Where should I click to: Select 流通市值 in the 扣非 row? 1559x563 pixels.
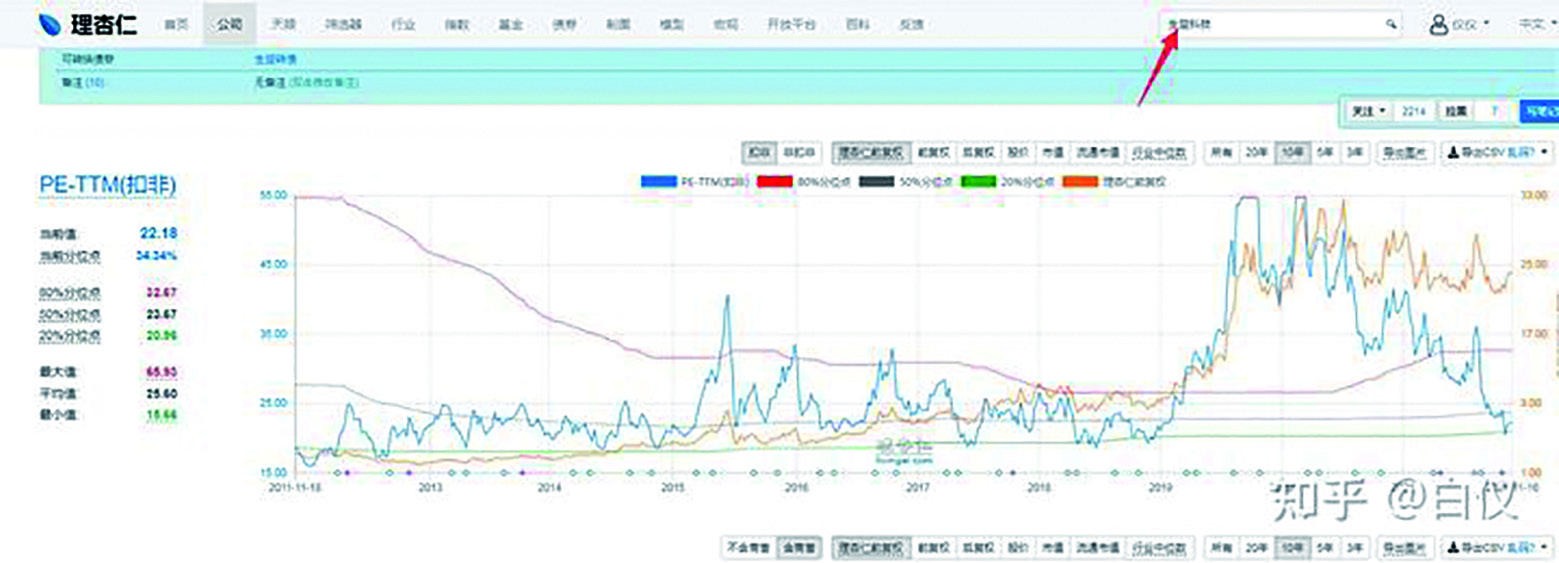[1098, 153]
